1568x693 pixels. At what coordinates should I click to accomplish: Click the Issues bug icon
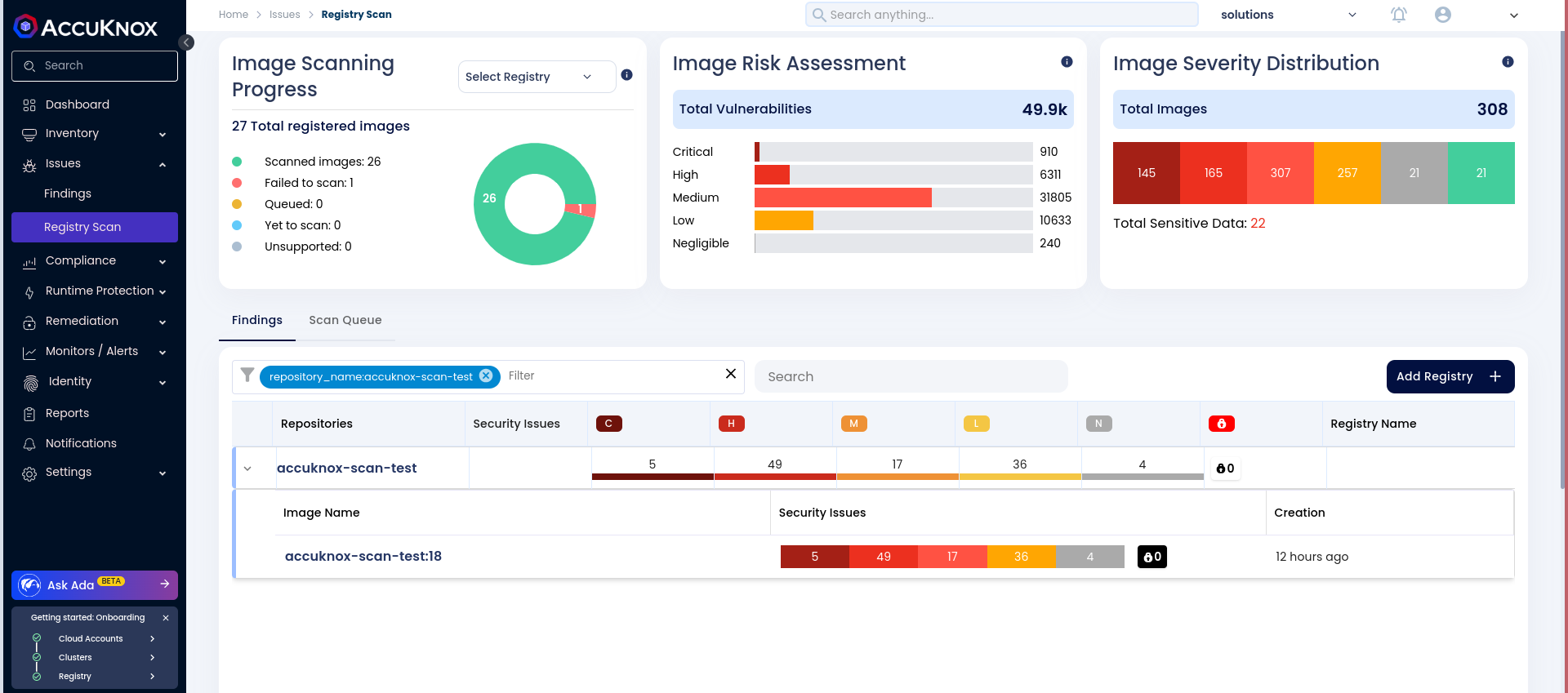(29, 165)
